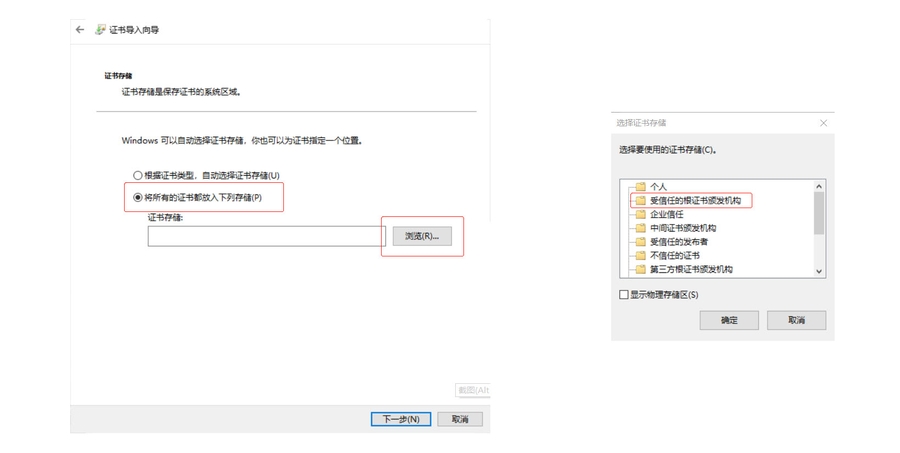Image resolution: width=900 pixels, height=453 pixels.
Task: Confirm the store selection with 确定
Action: point(729,320)
